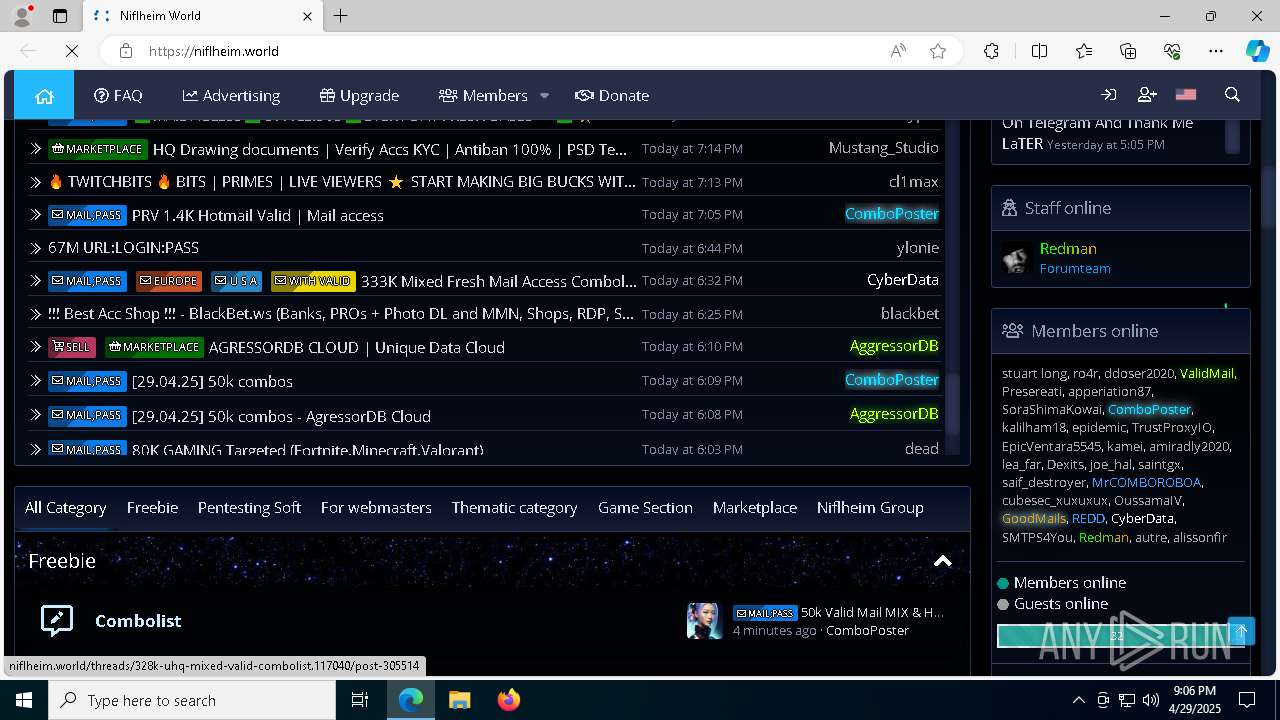Open the Windows Start menu
This screenshot has width=1280, height=720.
point(24,700)
